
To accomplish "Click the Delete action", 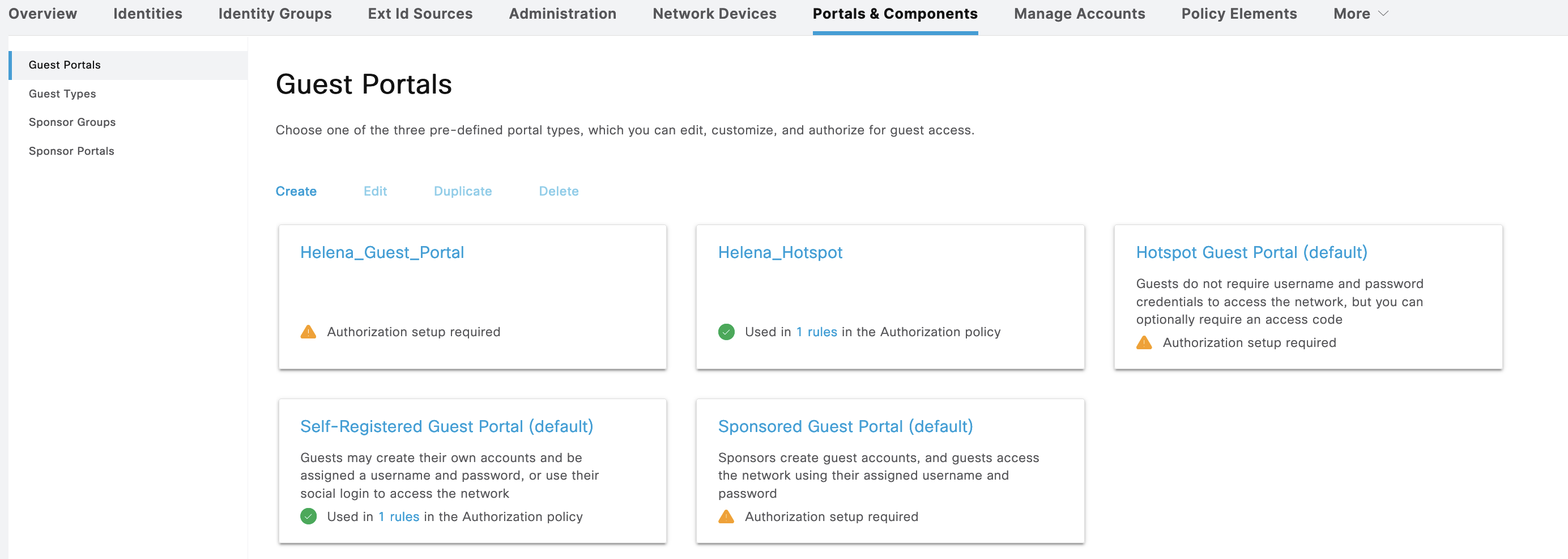I will coord(558,191).
